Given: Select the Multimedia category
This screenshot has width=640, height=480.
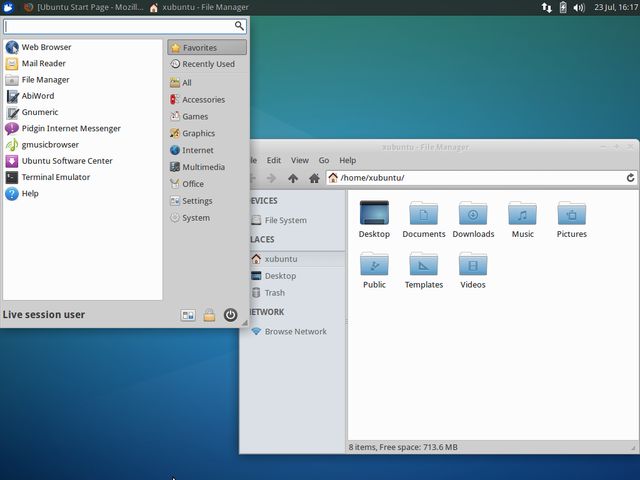Looking at the screenshot, I should point(207,167).
